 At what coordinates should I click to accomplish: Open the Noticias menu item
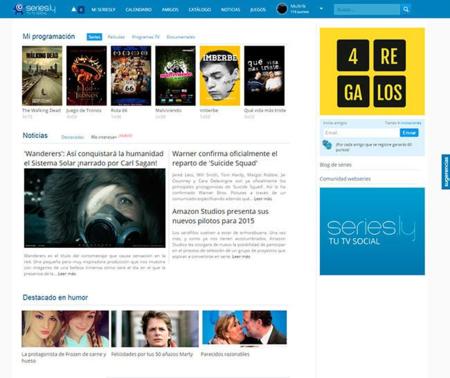pyautogui.click(x=230, y=10)
